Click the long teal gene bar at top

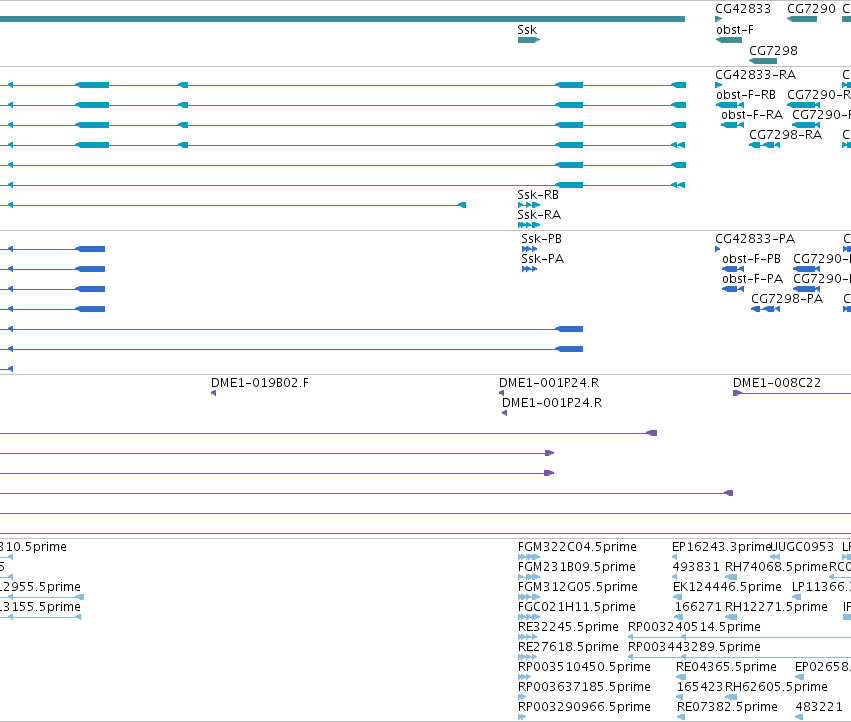(342, 19)
